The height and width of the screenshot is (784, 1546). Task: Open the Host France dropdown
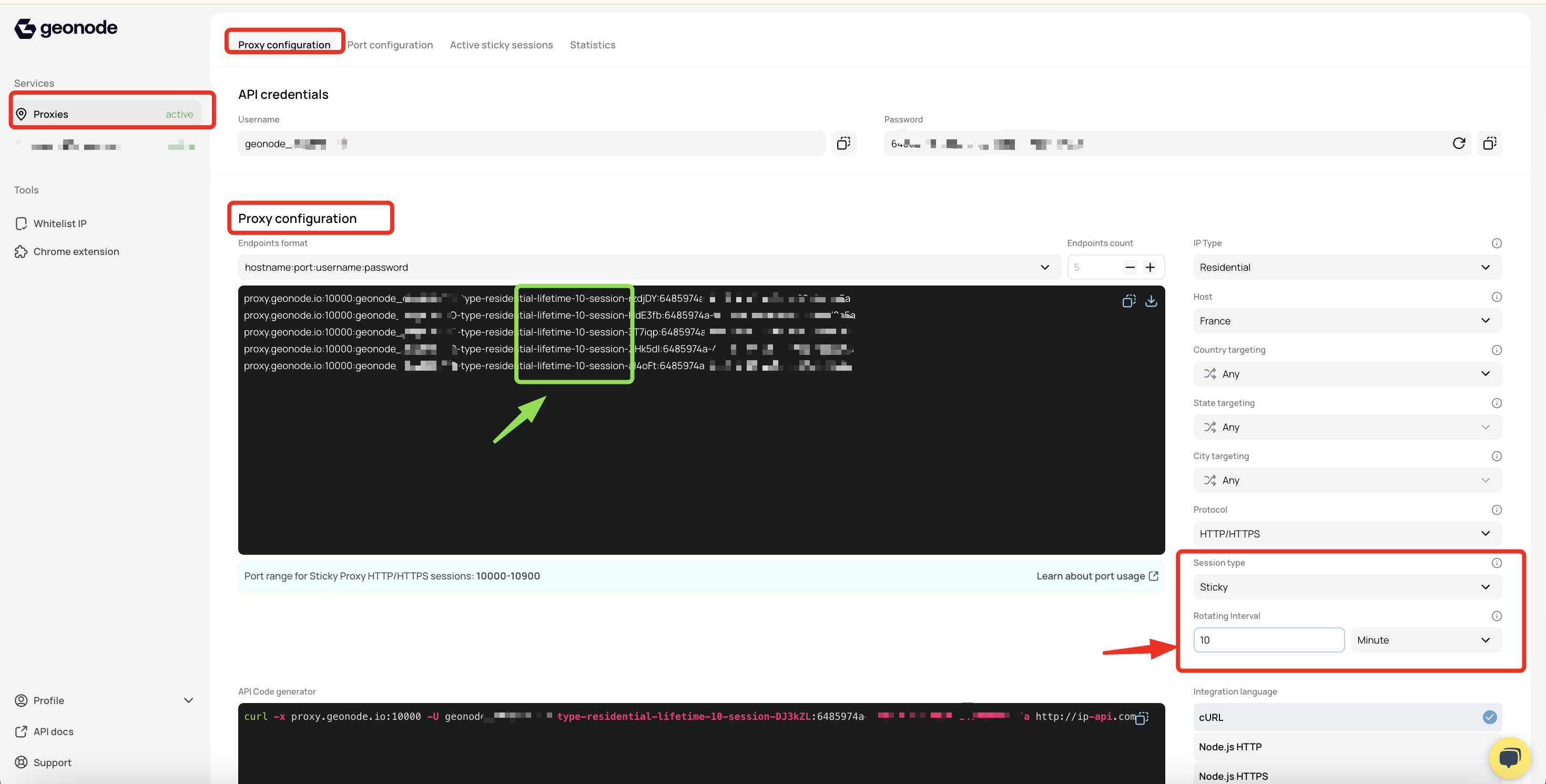1347,321
